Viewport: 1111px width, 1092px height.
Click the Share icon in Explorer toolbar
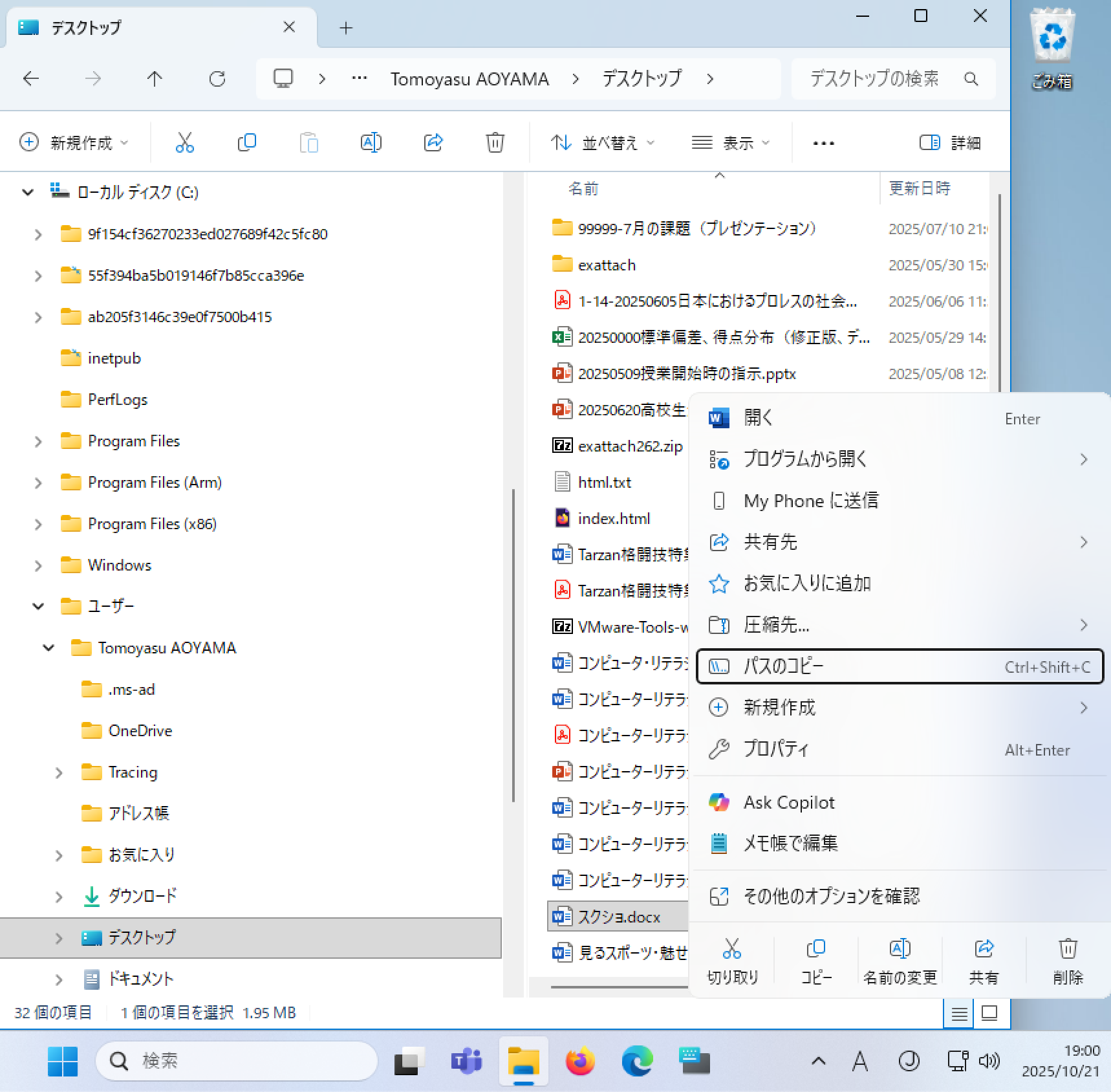pos(433,142)
